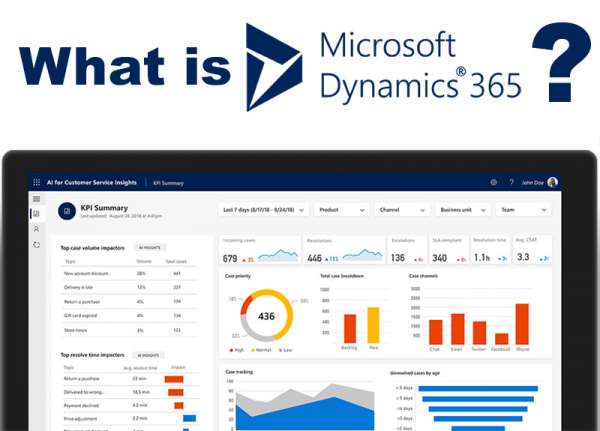The image size is (600, 431).
Task: Click the 436 donut chart center
Action: (x=266, y=316)
